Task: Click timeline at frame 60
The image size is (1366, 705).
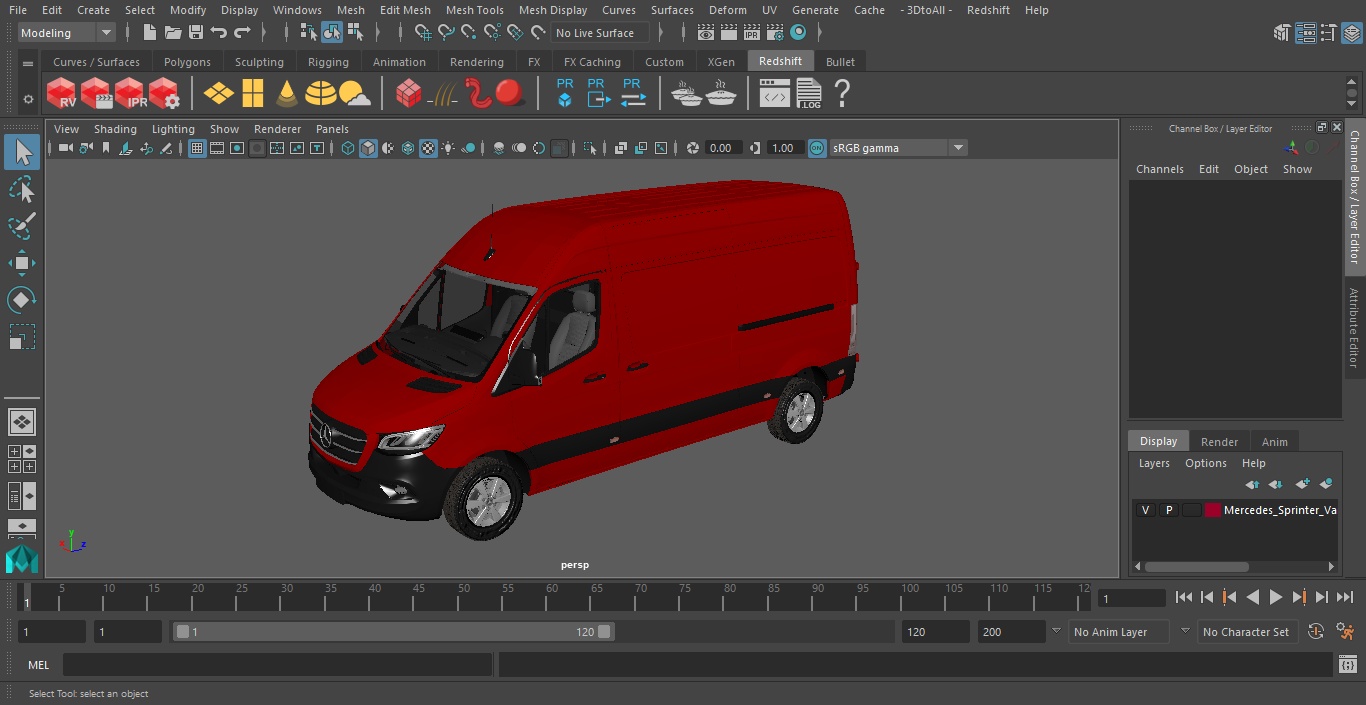Action: pyautogui.click(x=553, y=597)
